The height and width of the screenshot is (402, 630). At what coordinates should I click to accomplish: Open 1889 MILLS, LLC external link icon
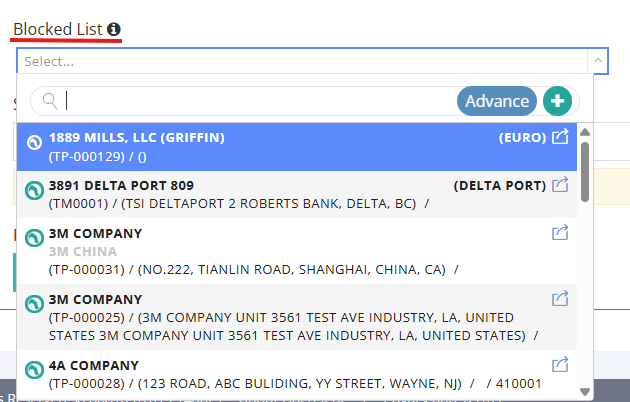560,137
